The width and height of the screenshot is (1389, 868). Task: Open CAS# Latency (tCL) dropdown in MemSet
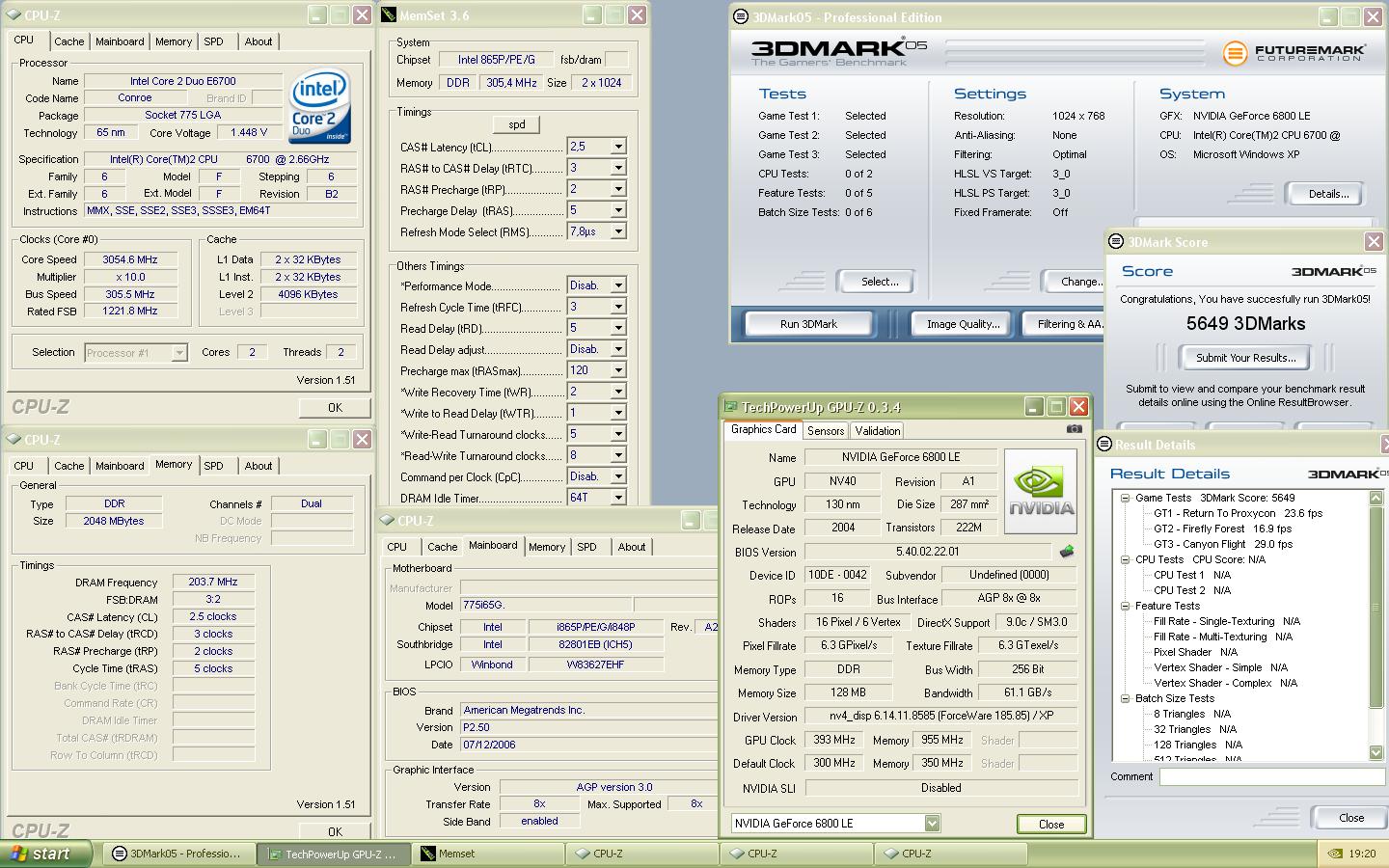pyautogui.click(x=618, y=147)
